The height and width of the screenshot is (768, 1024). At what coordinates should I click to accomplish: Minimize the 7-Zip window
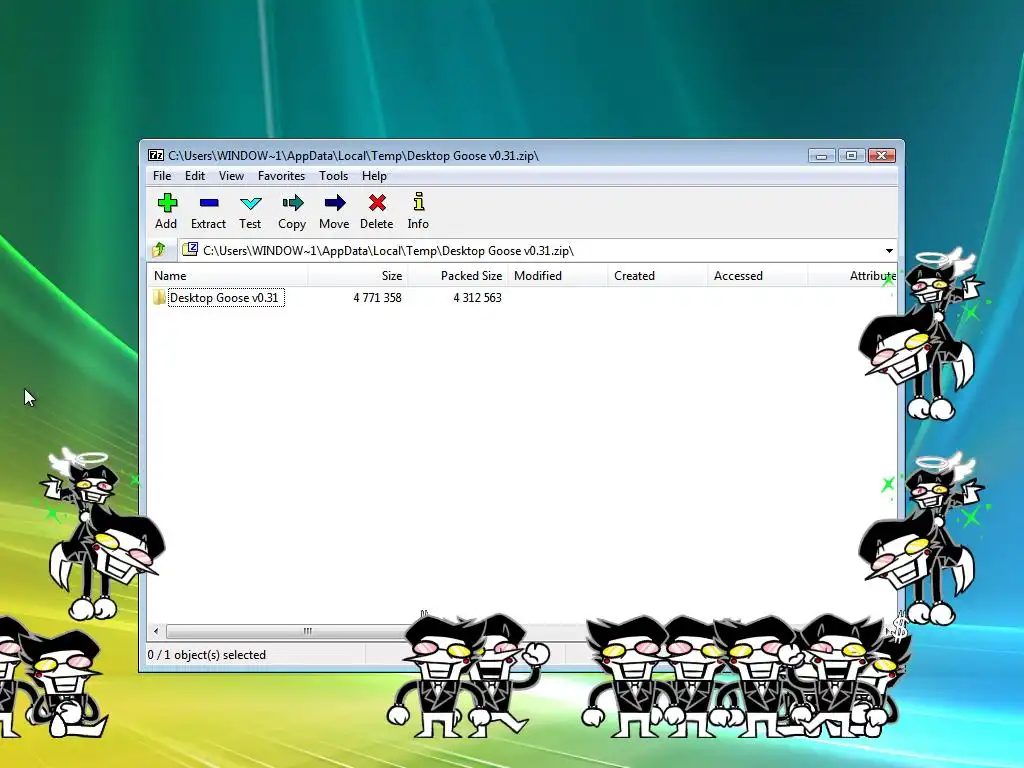click(x=822, y=155)
